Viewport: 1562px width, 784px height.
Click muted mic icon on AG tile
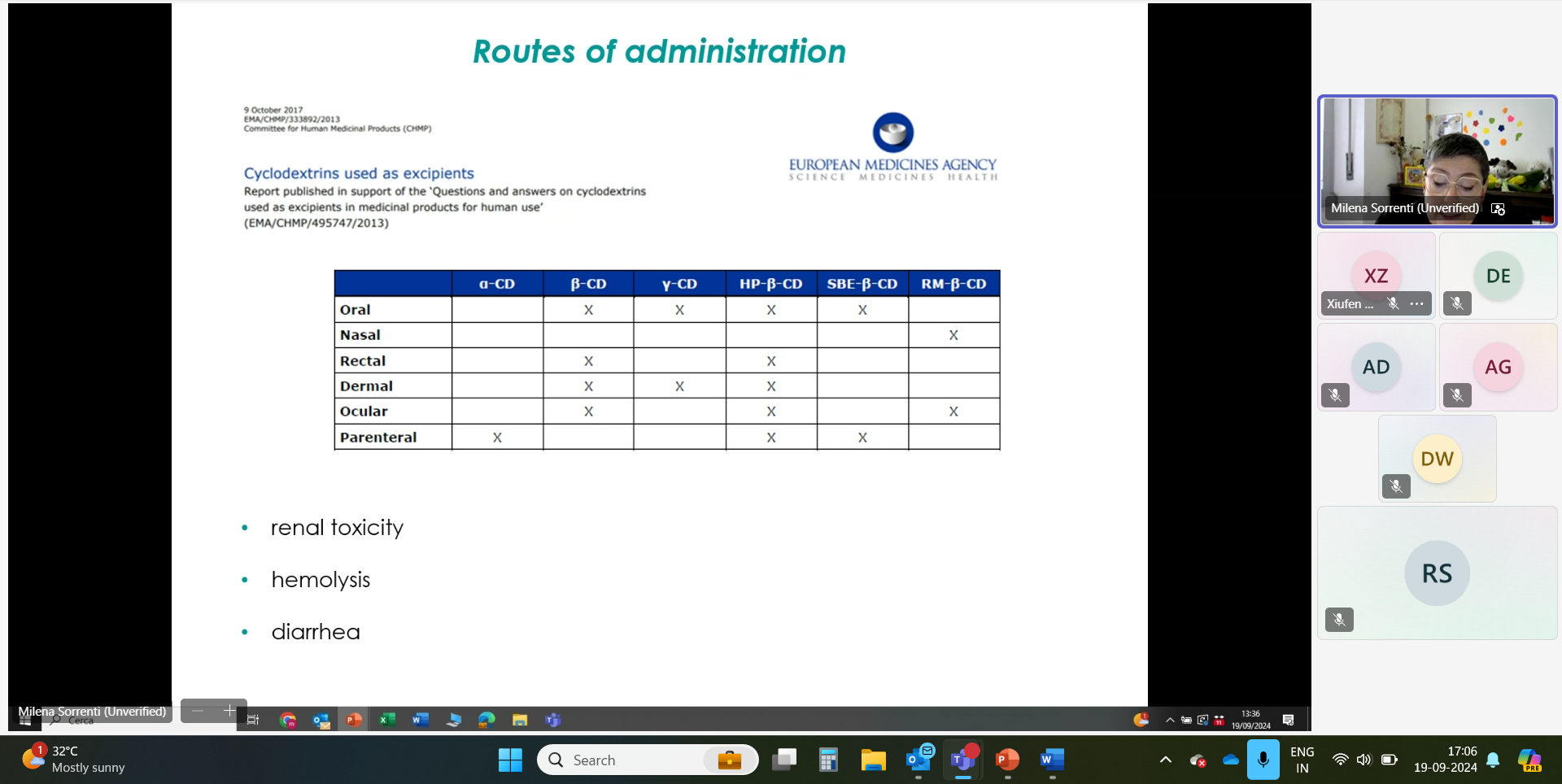[1457, 395]
